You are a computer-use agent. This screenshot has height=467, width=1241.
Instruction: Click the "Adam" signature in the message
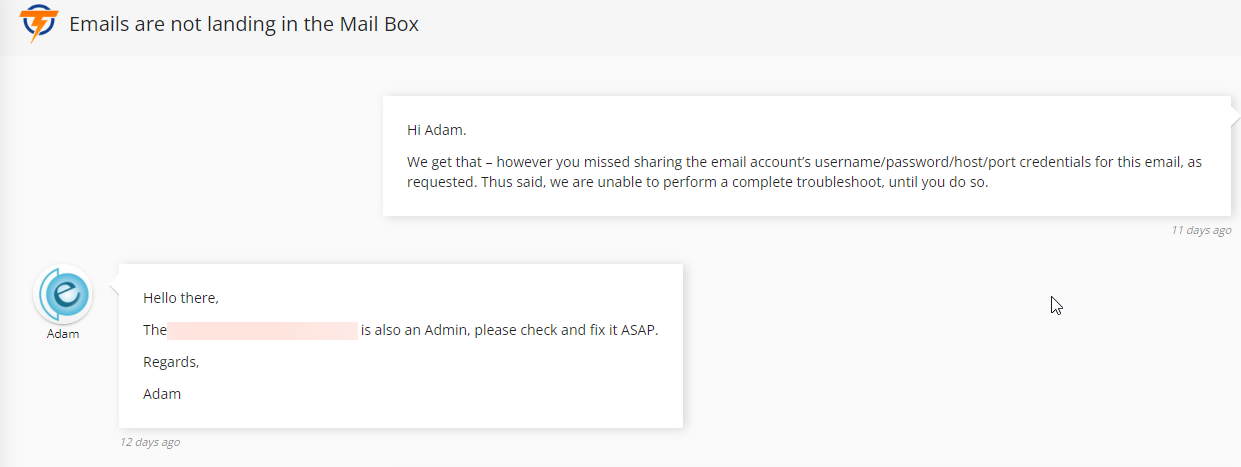[x=162, y=394]
